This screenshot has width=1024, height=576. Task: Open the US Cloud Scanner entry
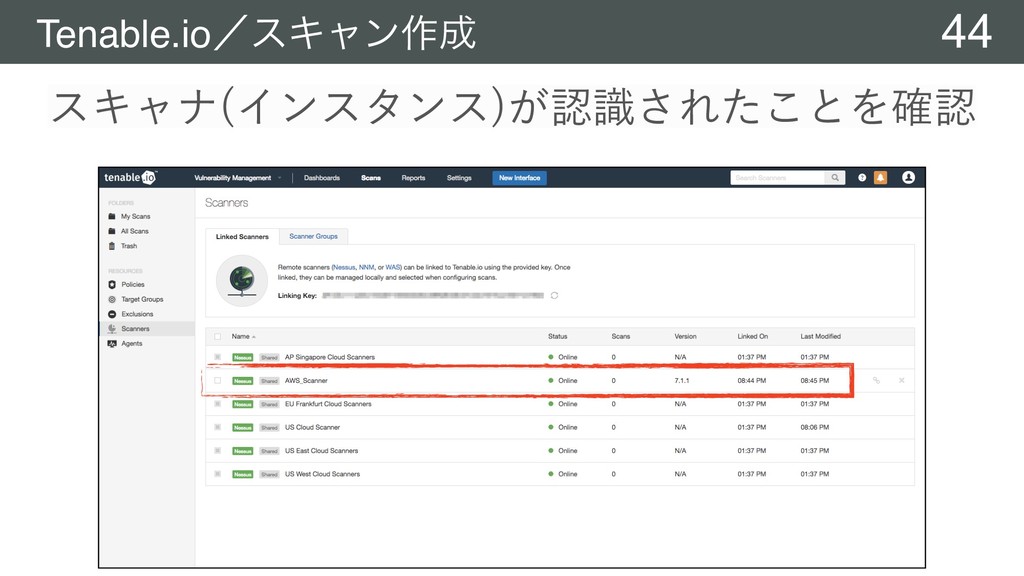pyautogui.click(x=312, y=428)
